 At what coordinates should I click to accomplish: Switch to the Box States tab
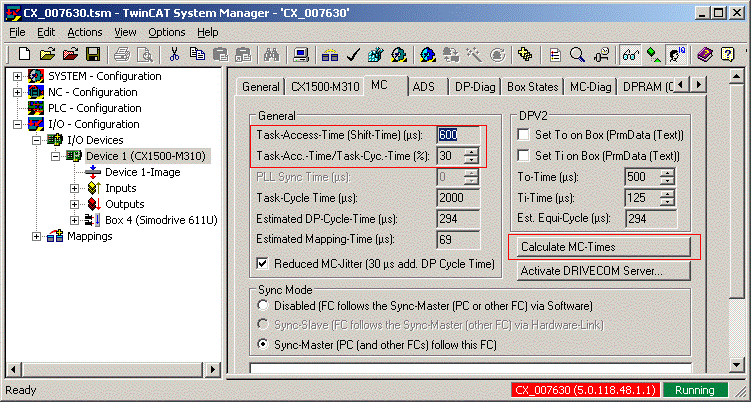point(533,87)
